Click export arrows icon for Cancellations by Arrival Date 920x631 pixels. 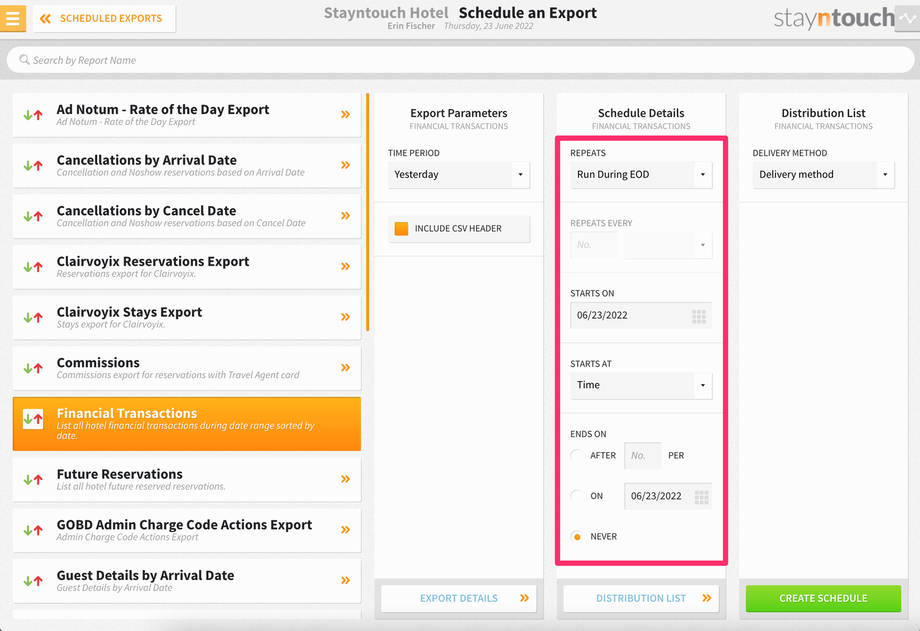click(33, 166)
